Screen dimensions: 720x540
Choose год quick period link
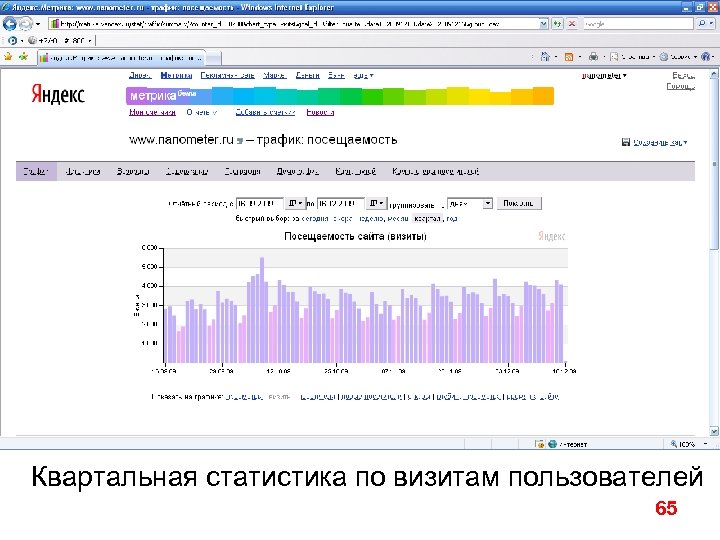tap(452, 219)
